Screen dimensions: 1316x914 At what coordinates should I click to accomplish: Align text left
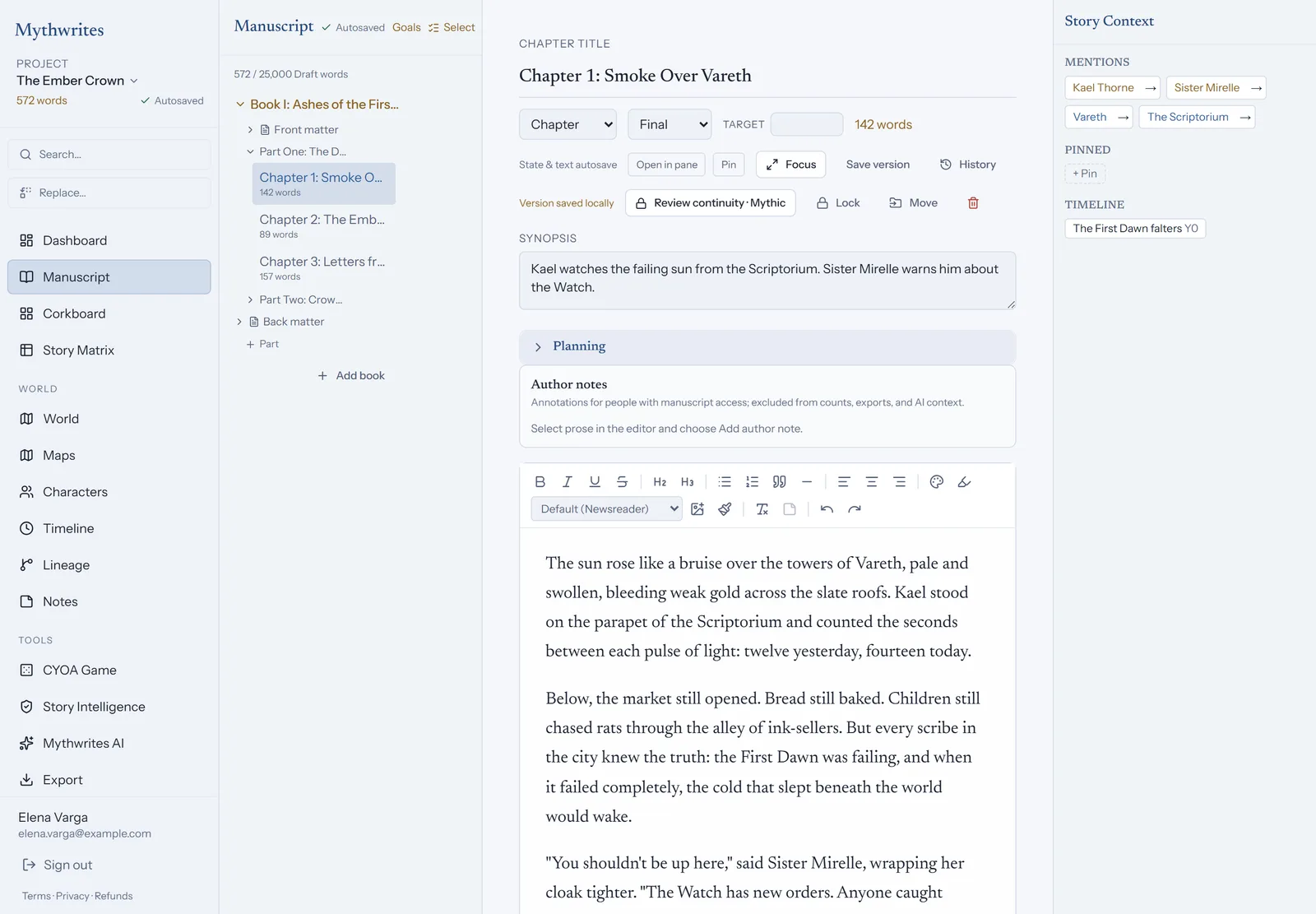coord(844,482)
